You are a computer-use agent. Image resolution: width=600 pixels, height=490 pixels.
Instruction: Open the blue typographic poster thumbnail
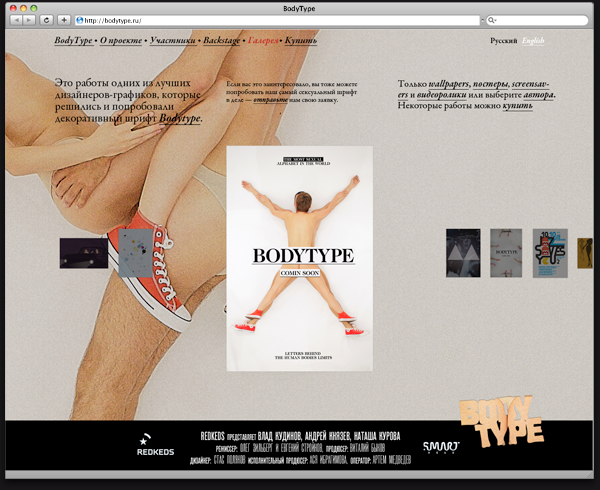pyautogui.click(x=550, y=253)
